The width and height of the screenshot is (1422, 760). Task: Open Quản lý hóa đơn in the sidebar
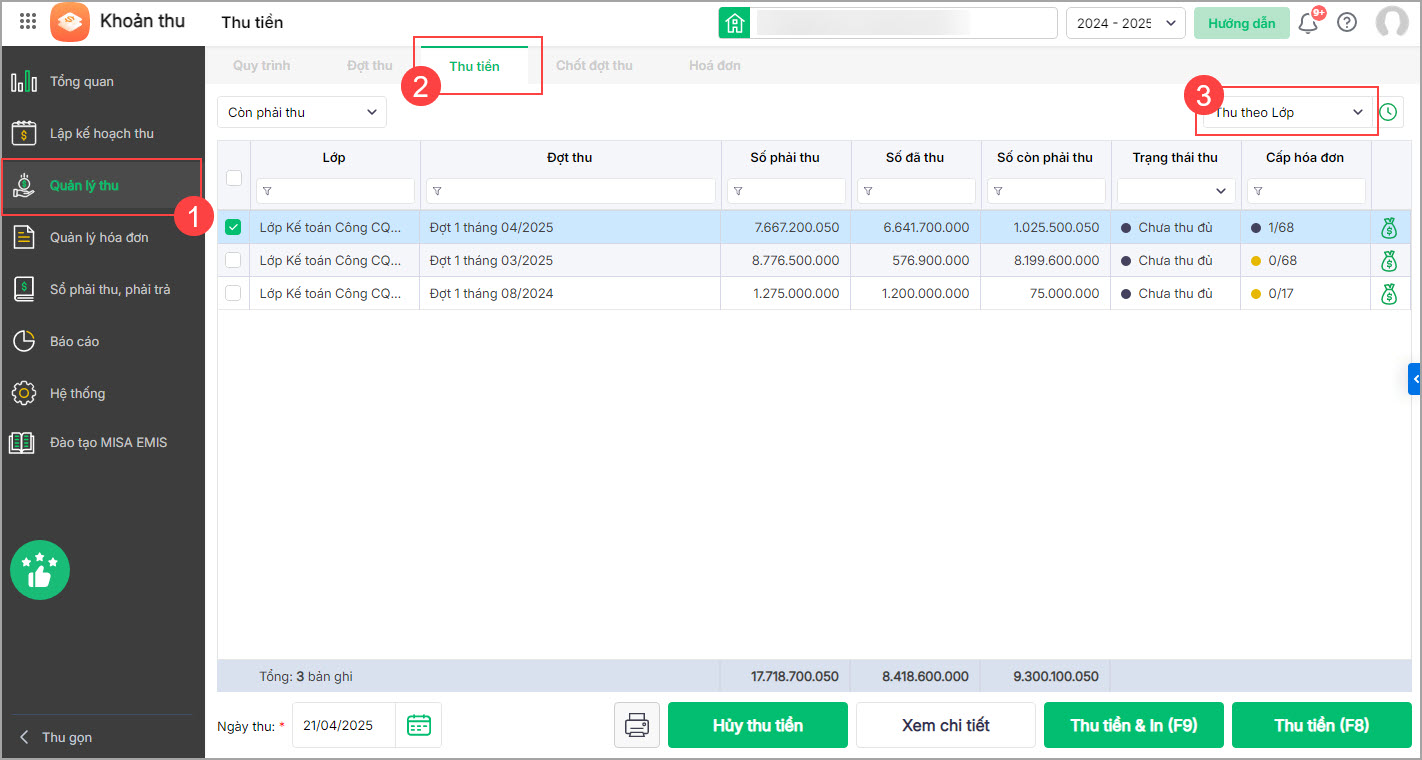pos(102,237)
